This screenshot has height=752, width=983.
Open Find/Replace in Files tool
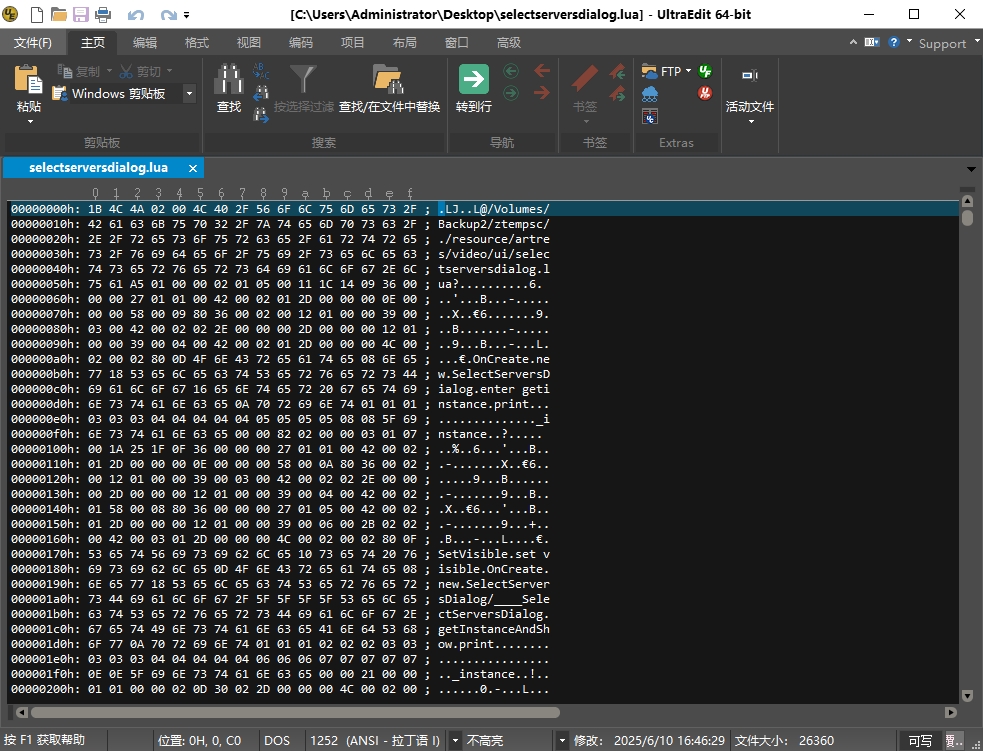(x=388, y=80)
